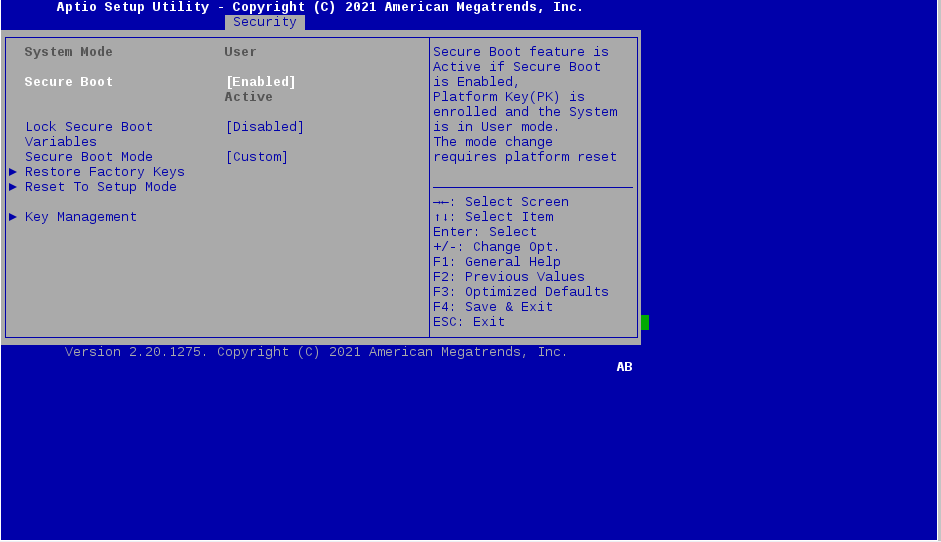Open the Secure Boot Mode [Custom] option
This screenshot has width=941, height=542.
(256, 157)
